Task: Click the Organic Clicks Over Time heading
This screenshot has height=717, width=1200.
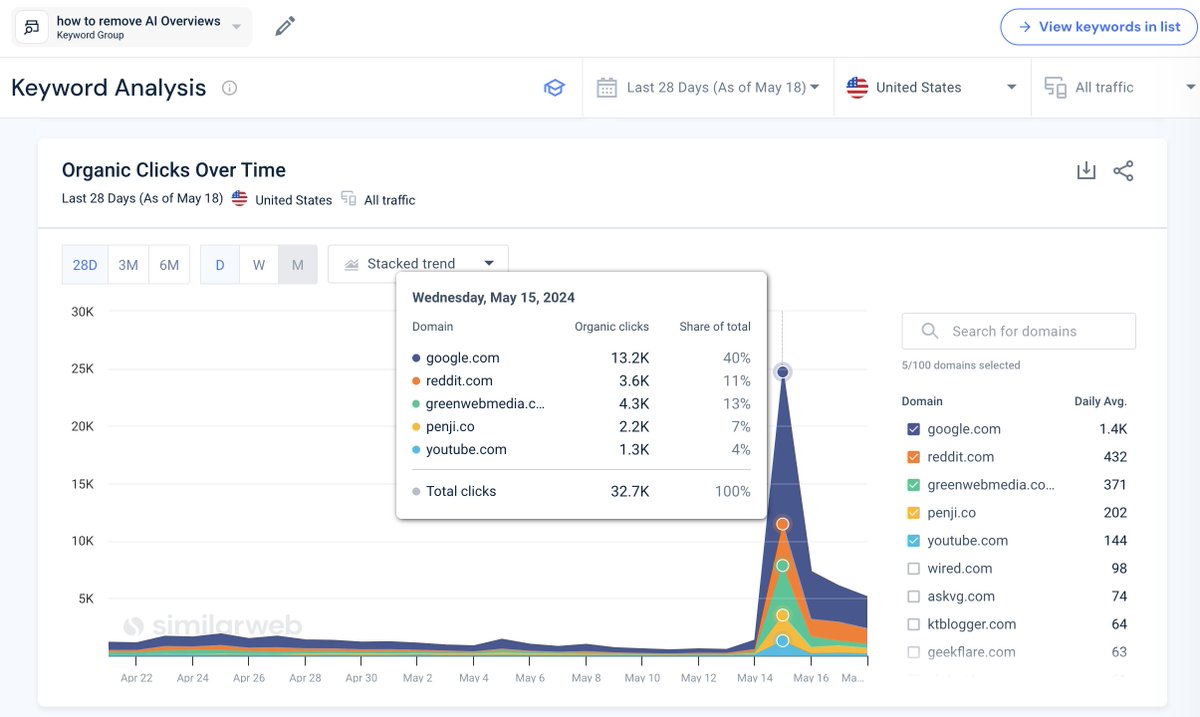Action: click(174, 170)
